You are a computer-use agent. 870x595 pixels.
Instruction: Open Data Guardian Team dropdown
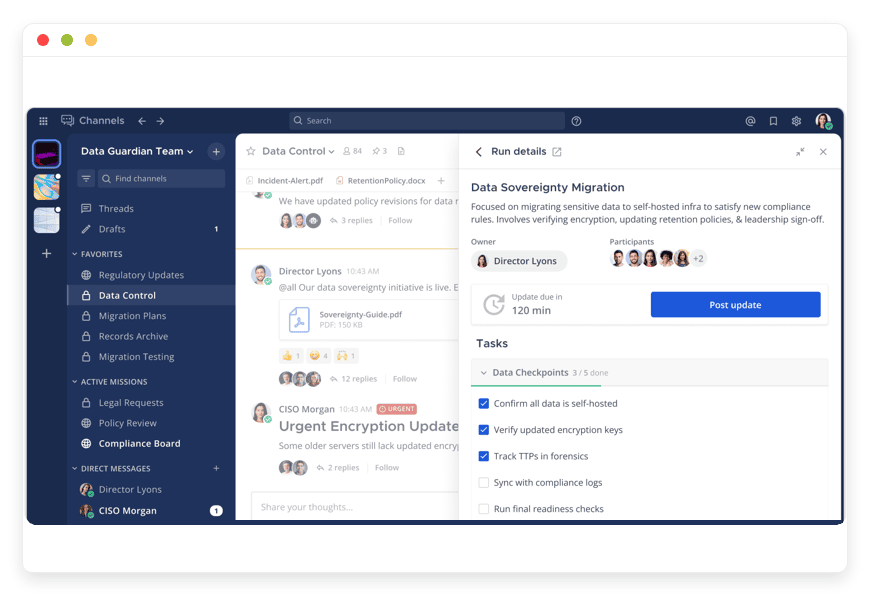coord(137,151)
